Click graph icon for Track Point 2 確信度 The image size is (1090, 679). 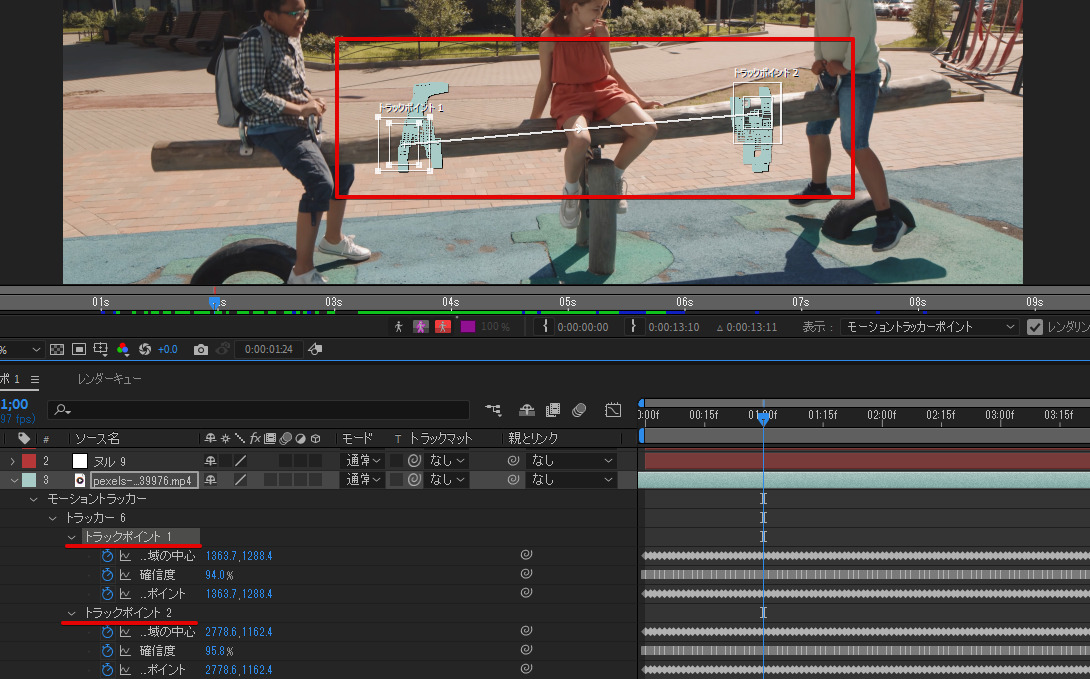[x=125, y=651]
